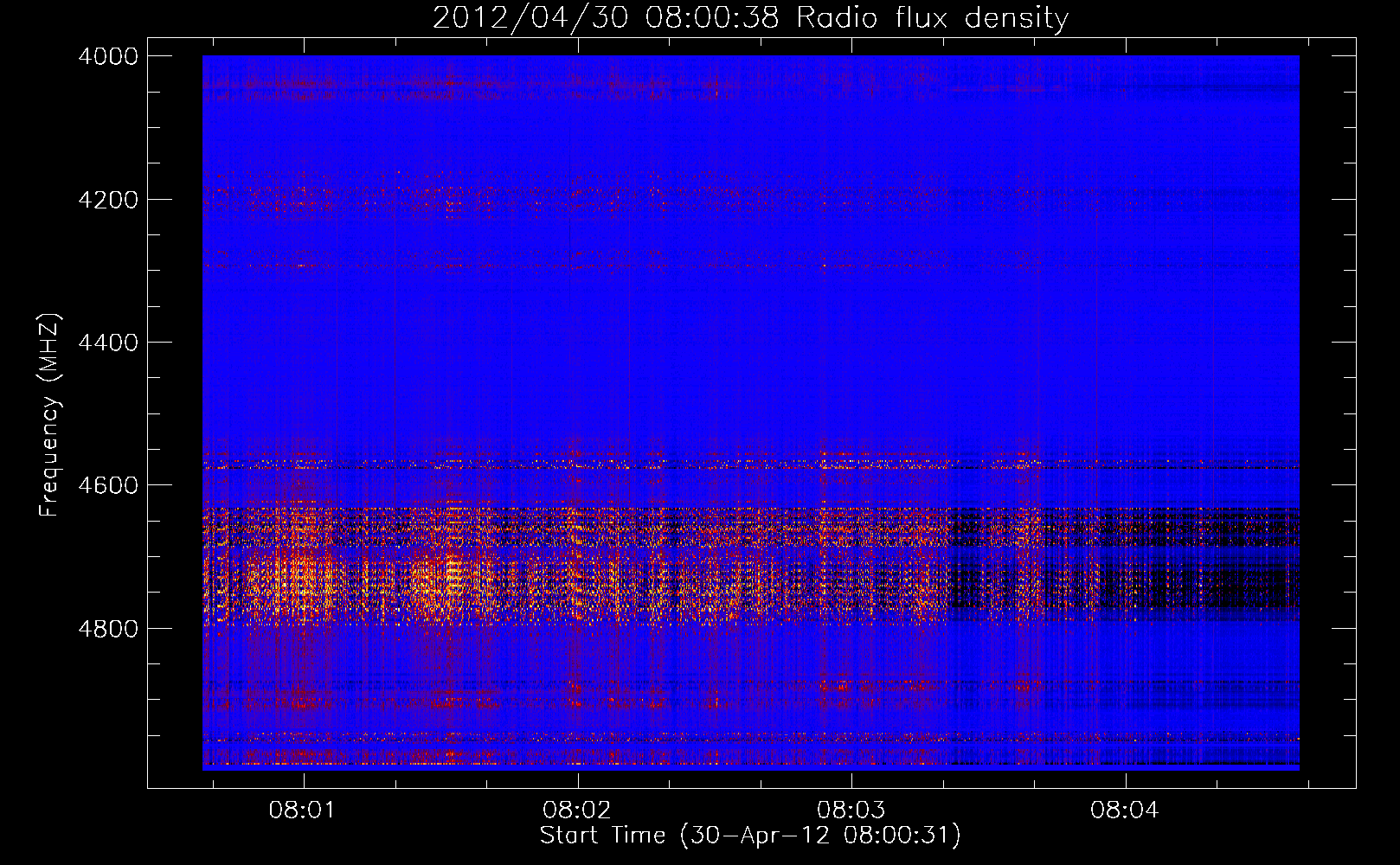The width and height of the screenshot is (1400, 865).
Task: Click the 4800 frequency axis label
Action: pos(108,629)
